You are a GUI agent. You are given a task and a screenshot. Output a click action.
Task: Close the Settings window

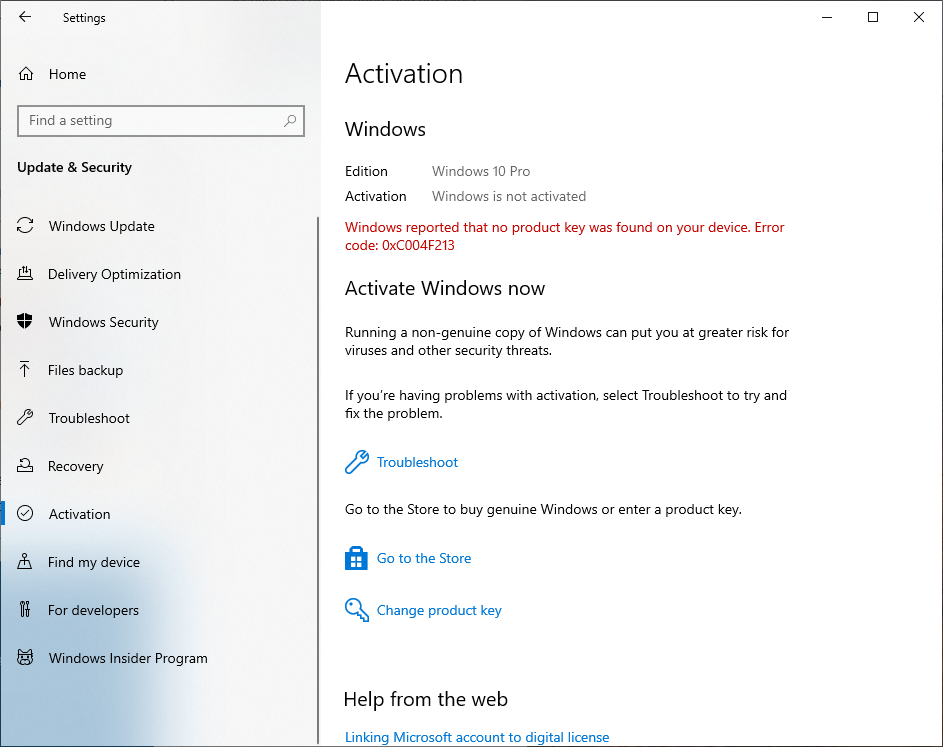click(x=918, y=17)
